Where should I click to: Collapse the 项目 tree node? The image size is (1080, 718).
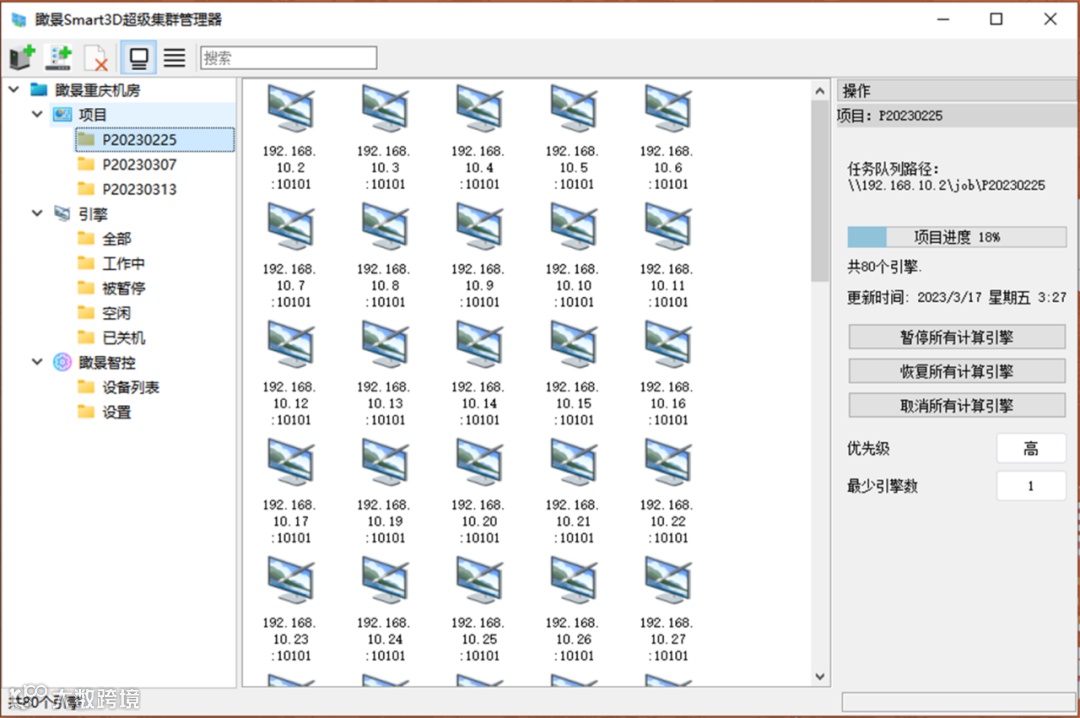[37, 114]
